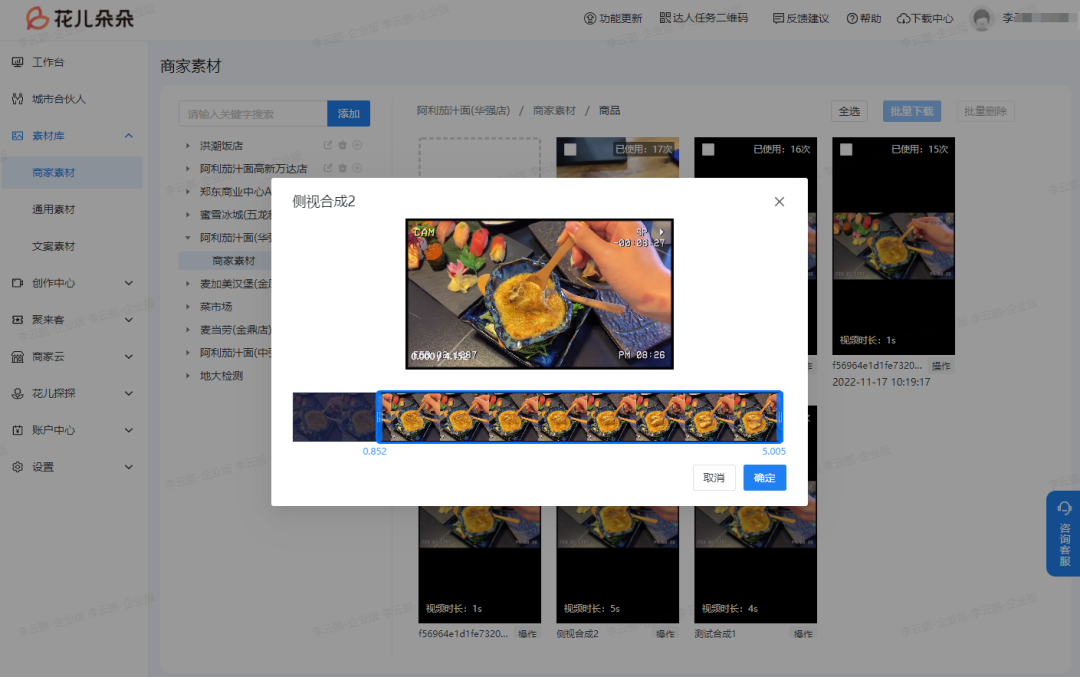Tick checkbox on 已使用: 17次 card
The image size is (1080, 677).
(x=570, y=149)
